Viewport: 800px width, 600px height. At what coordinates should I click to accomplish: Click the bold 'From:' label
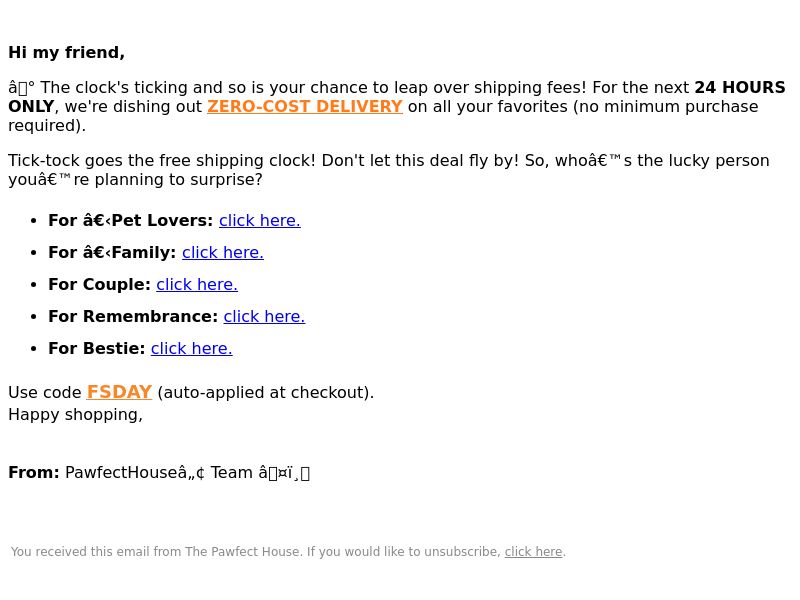point(34,472)
